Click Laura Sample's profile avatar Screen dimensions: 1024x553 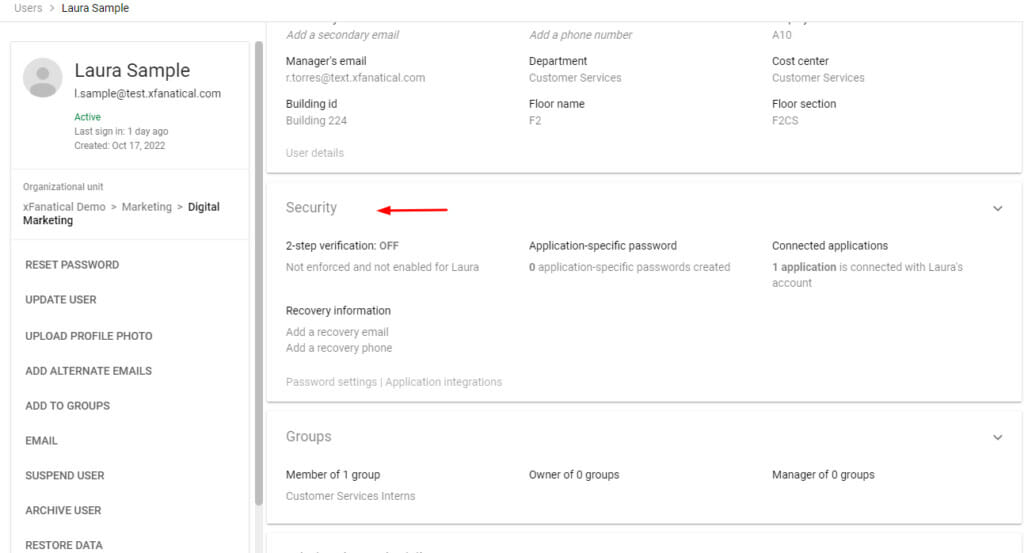coord(42,78)
